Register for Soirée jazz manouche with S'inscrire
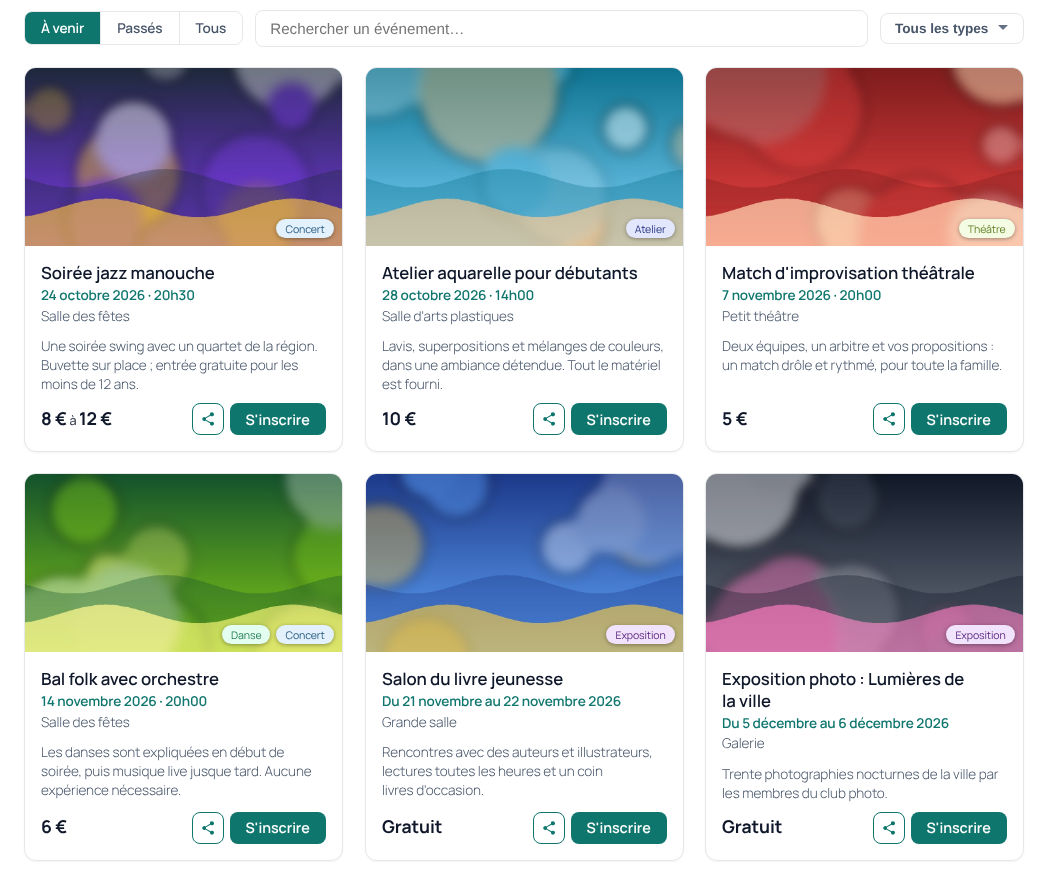 tap(277, 419)
